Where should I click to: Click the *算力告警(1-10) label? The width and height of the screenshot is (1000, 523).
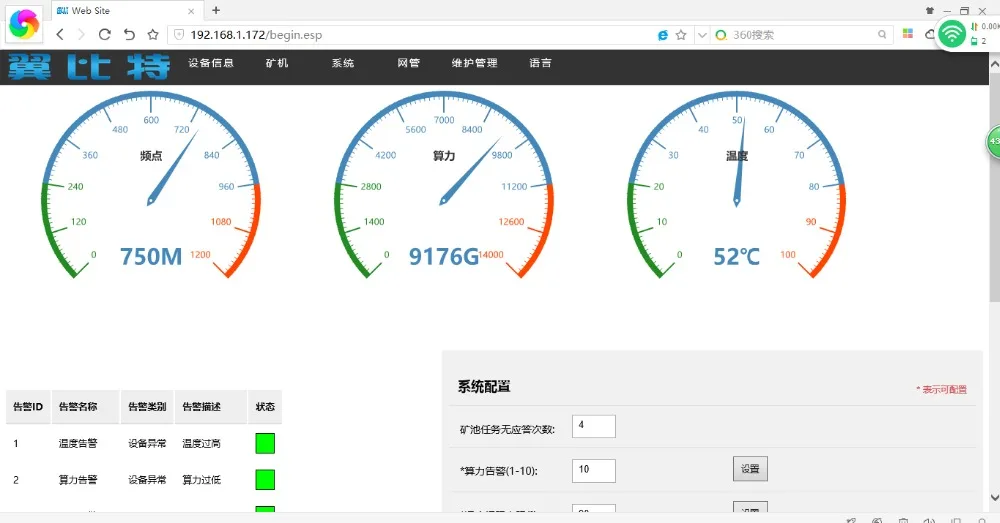tap(499, 471)
